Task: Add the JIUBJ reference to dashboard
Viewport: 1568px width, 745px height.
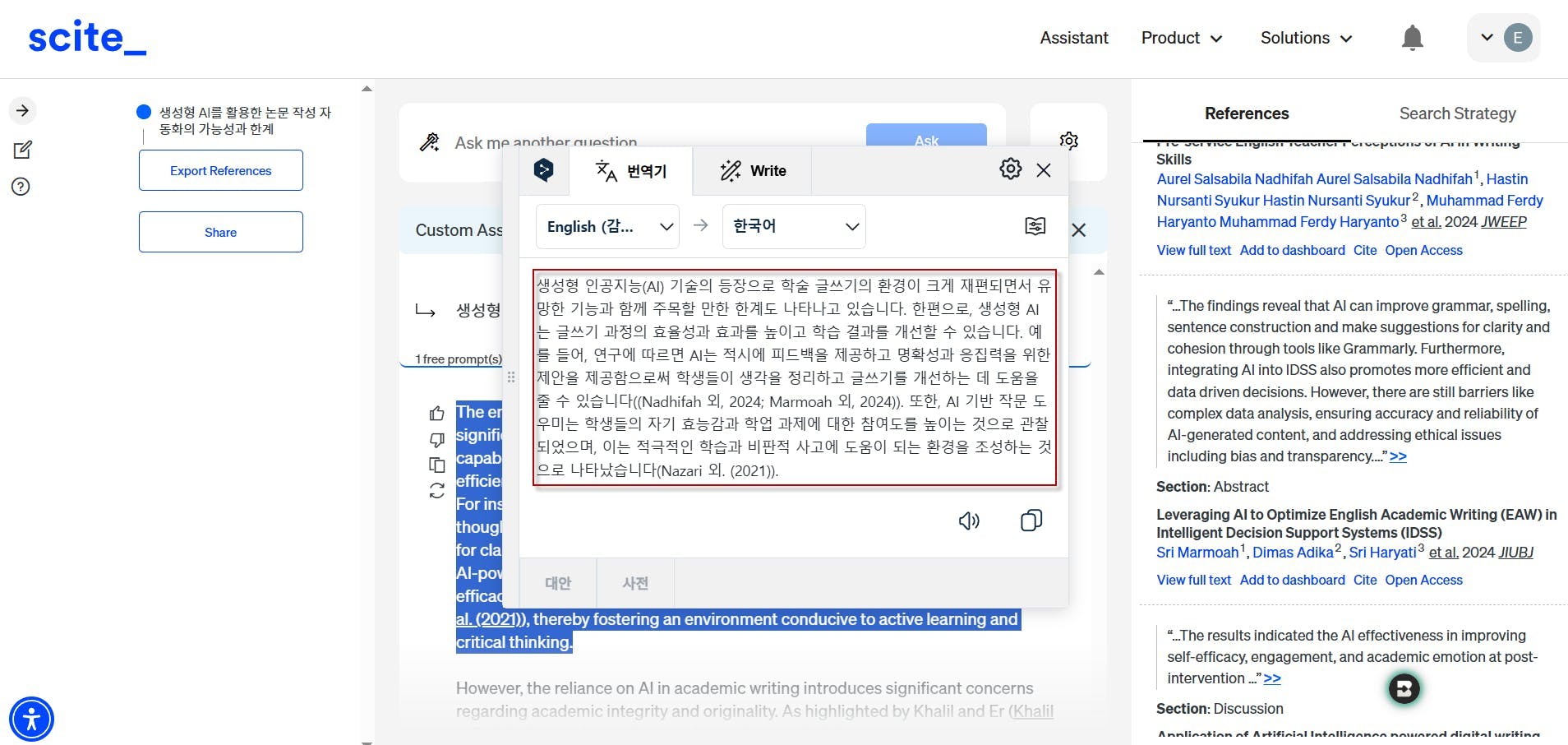Action: 1293,580
